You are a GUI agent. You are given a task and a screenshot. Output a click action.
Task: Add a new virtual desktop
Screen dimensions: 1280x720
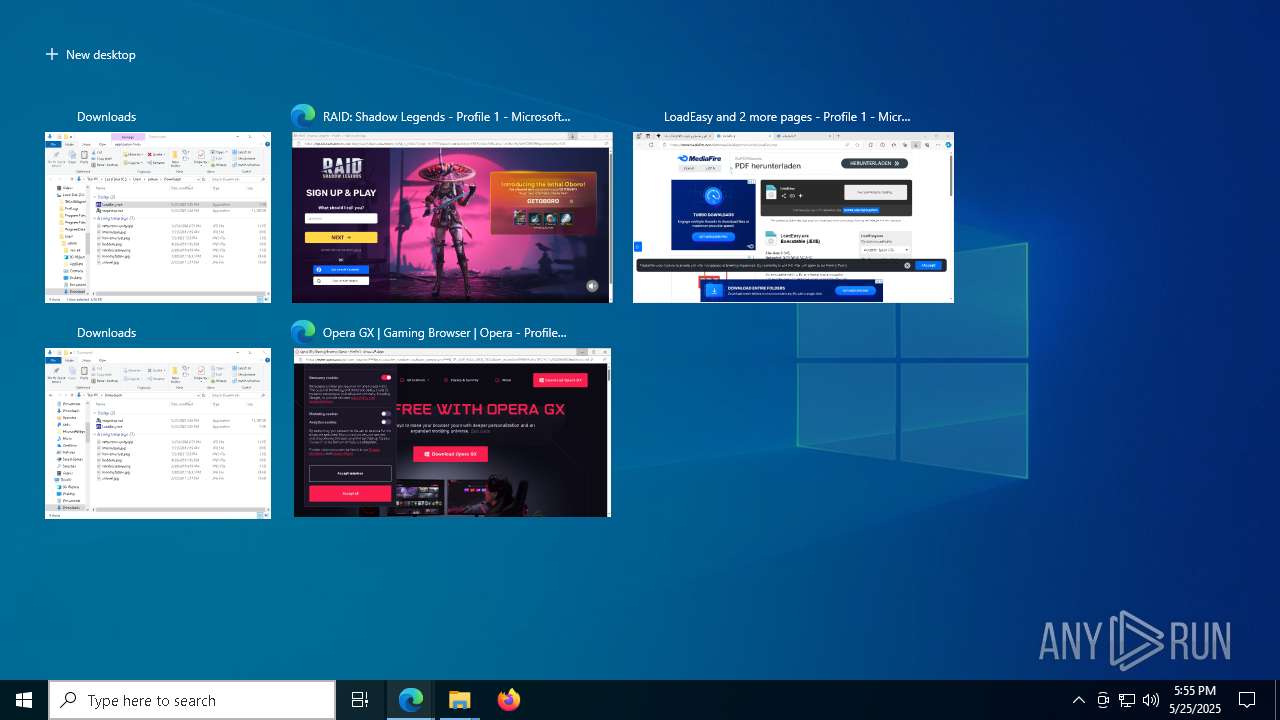(x=90, y=55)
